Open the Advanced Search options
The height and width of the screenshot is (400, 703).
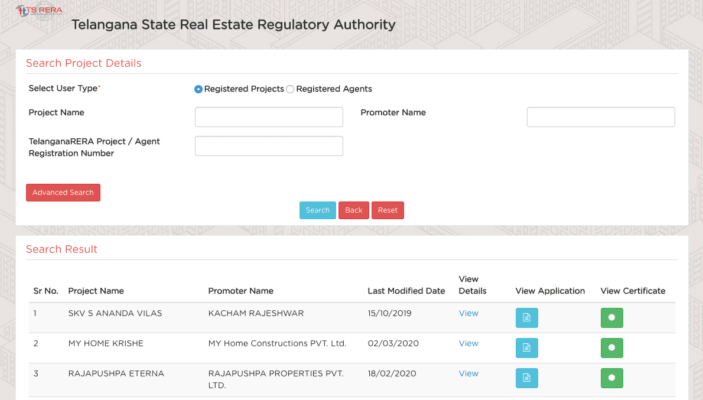tap(63, 192)
